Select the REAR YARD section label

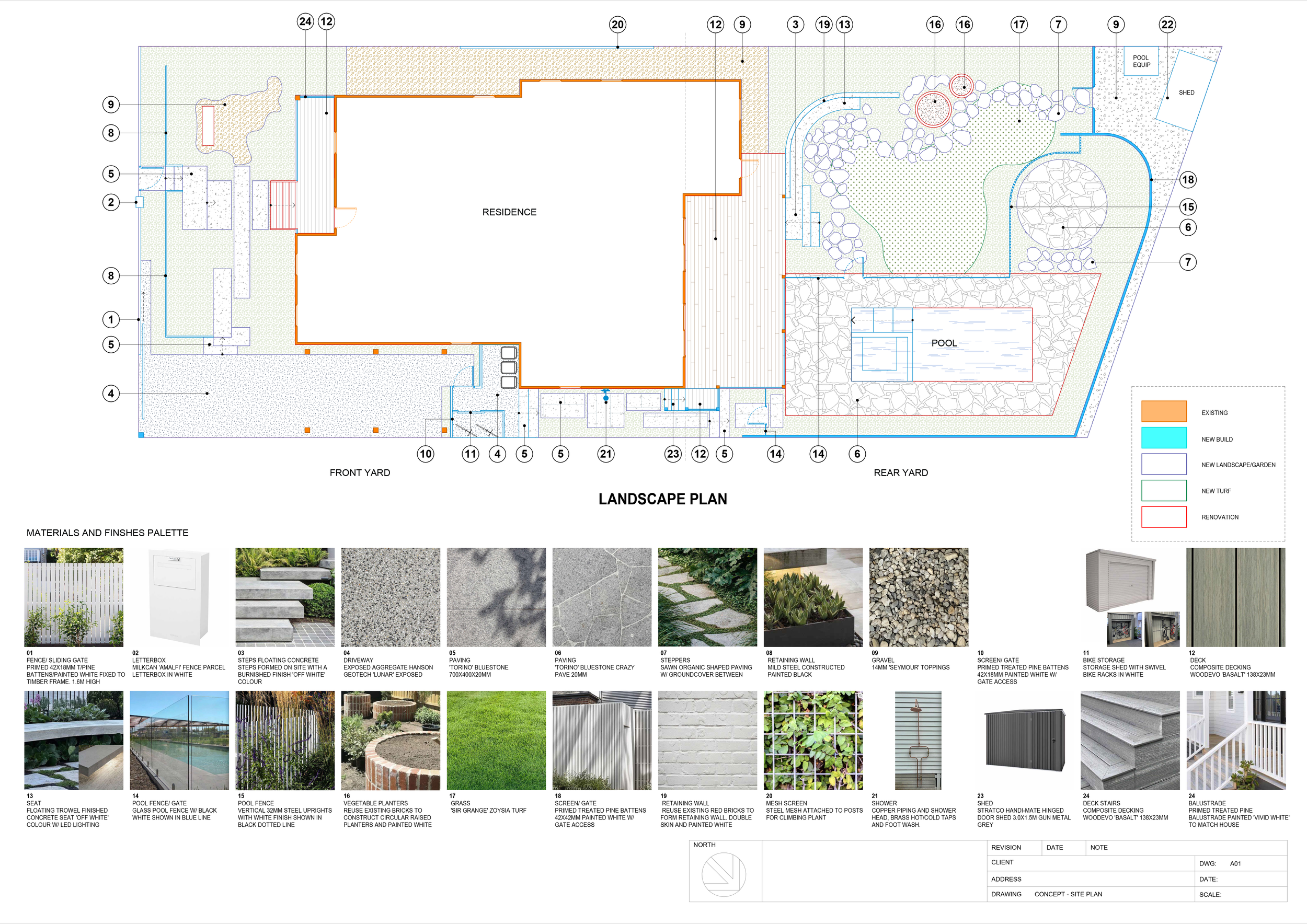901,472
